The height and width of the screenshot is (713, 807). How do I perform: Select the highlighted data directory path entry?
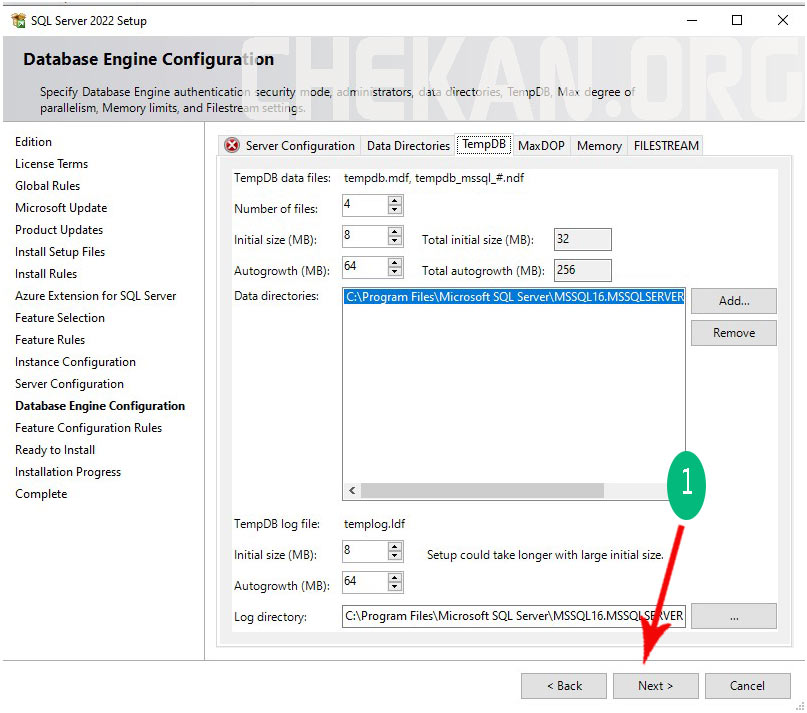pyautogui.click(x=514, y=297)
